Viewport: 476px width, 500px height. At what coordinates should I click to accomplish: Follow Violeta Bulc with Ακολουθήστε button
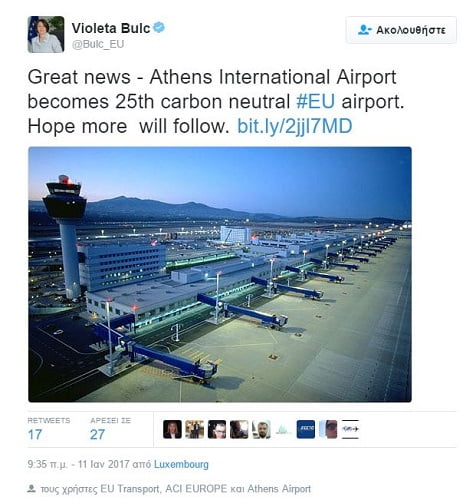[401, 30]
